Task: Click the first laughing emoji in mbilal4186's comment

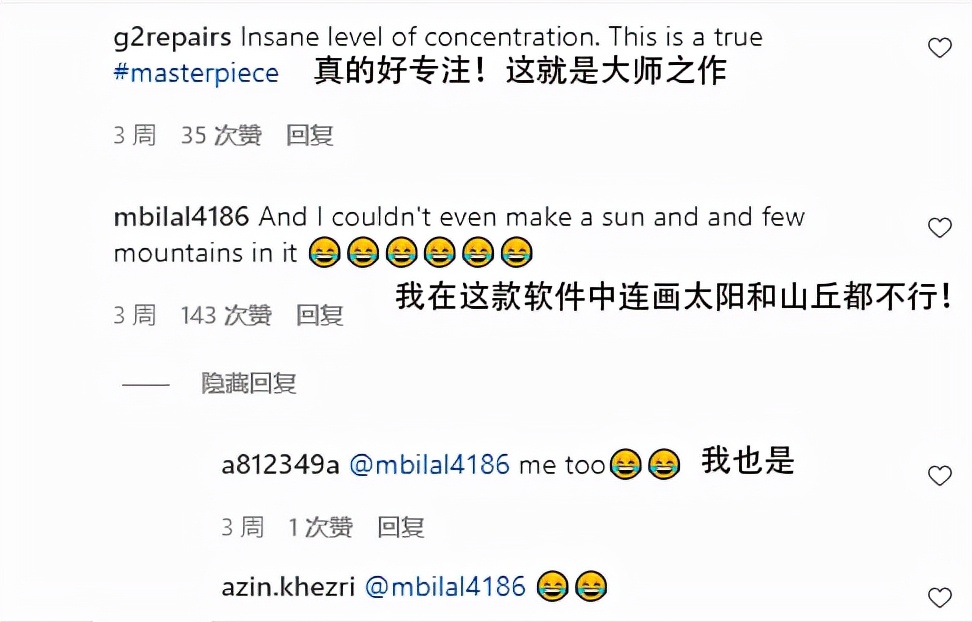Action: [324, 252]
